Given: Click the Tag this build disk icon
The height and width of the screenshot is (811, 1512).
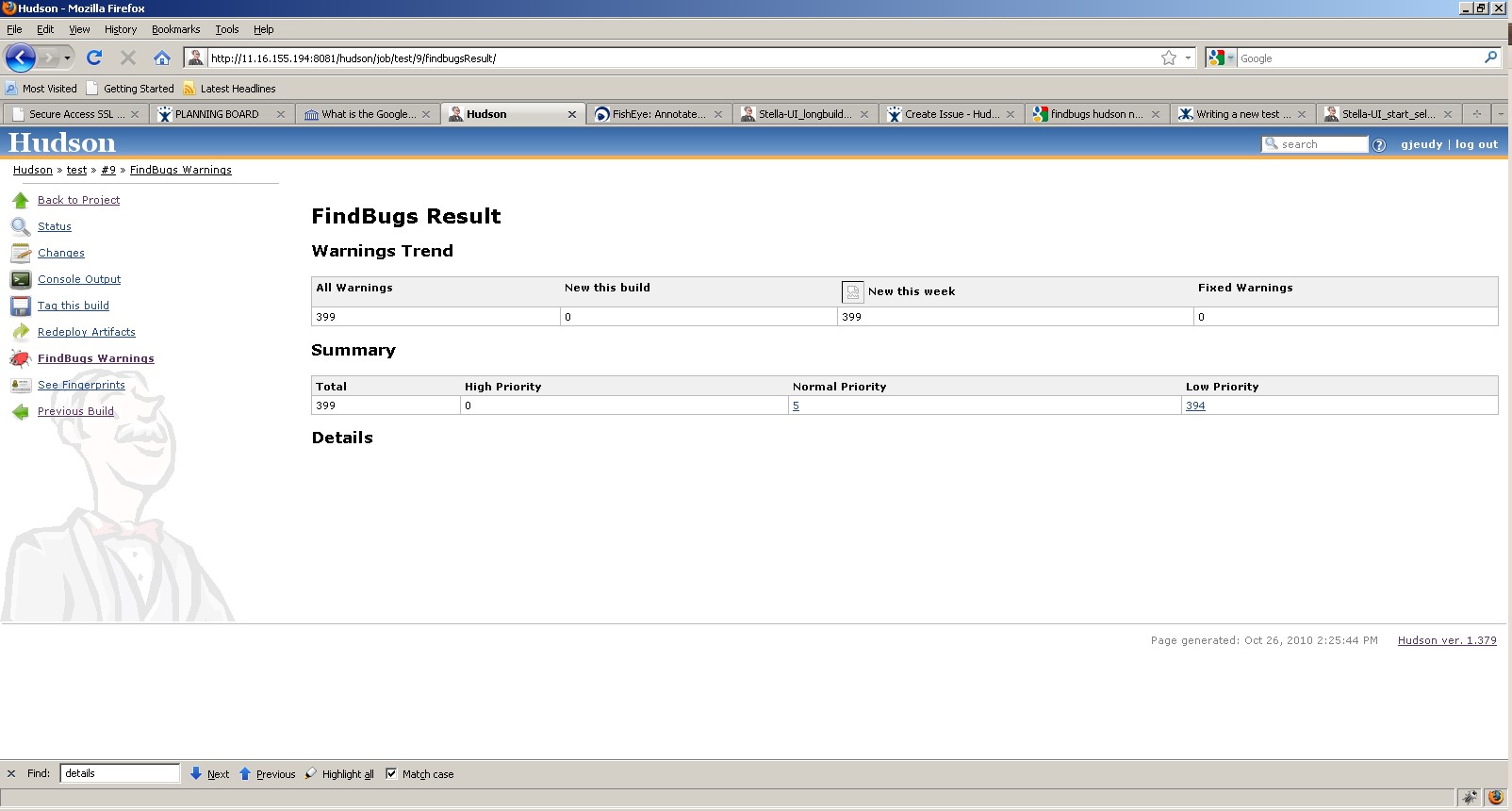Looking at the screenshot, I should (20, 306).
